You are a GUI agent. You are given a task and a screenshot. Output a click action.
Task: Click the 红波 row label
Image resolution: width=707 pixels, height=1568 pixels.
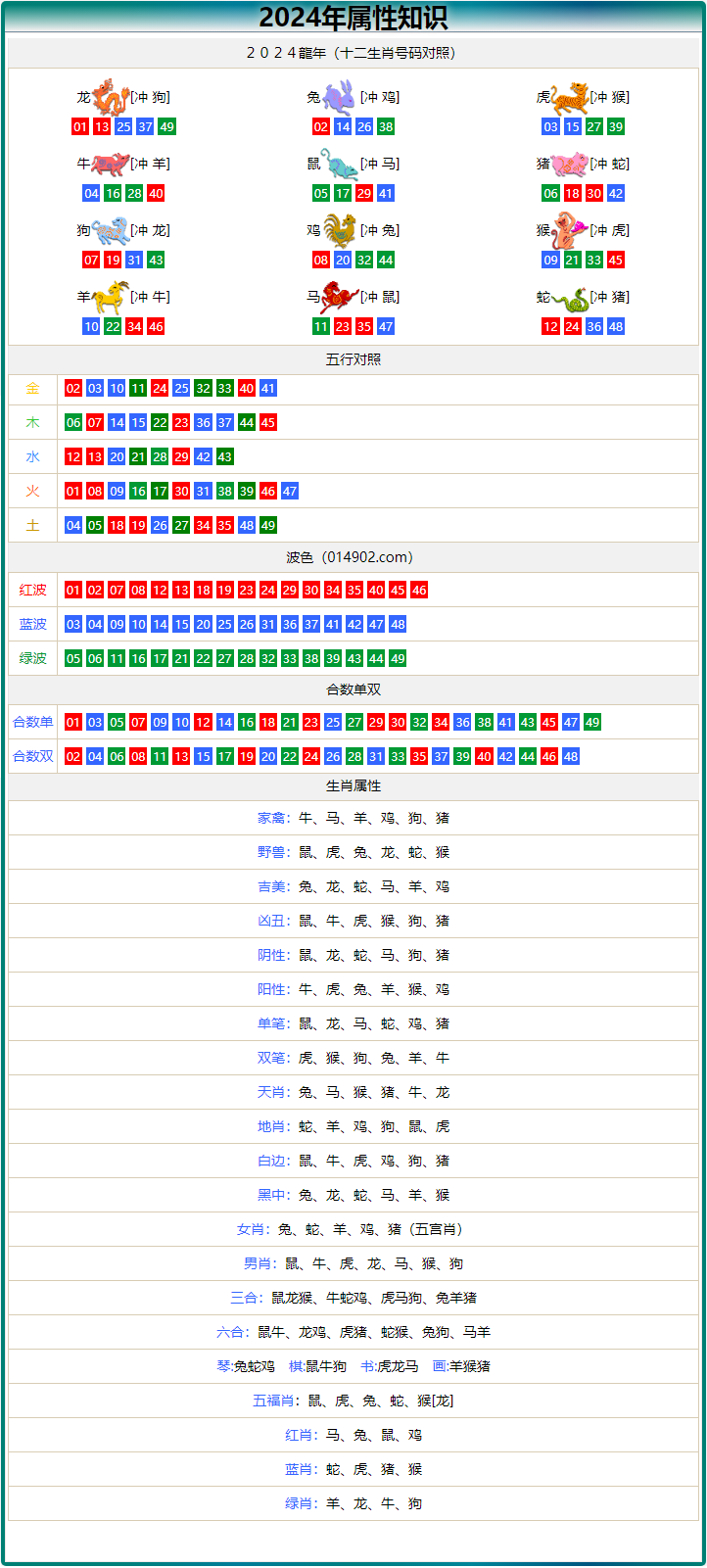pyautogui.click(x=33, y=590)
